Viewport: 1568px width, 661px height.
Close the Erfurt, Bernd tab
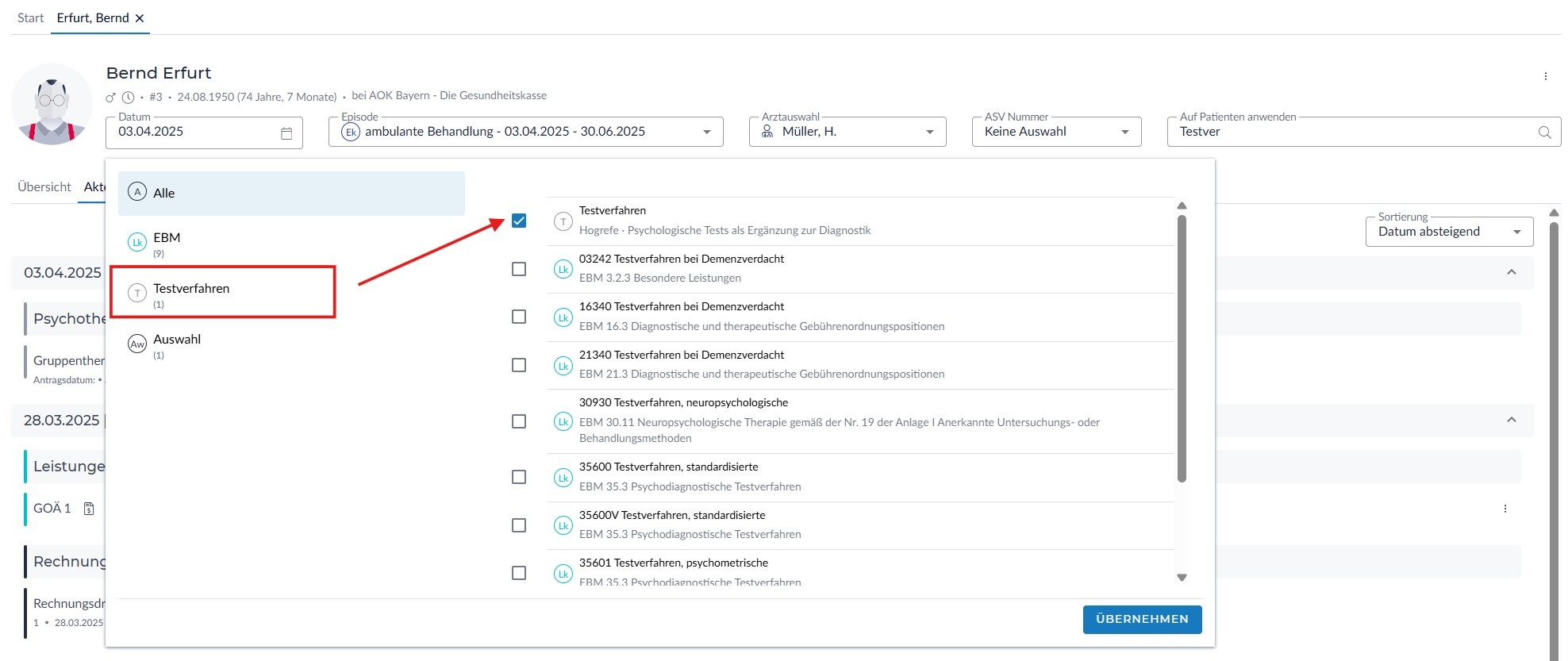click(x=140, y=18)
